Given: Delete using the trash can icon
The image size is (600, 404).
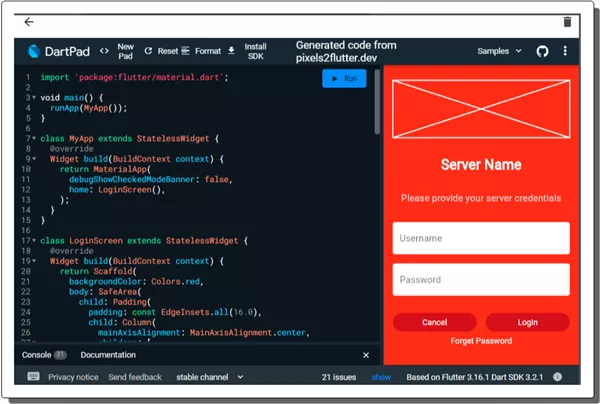Looking at the screenshot, I should tap(567, 22).
